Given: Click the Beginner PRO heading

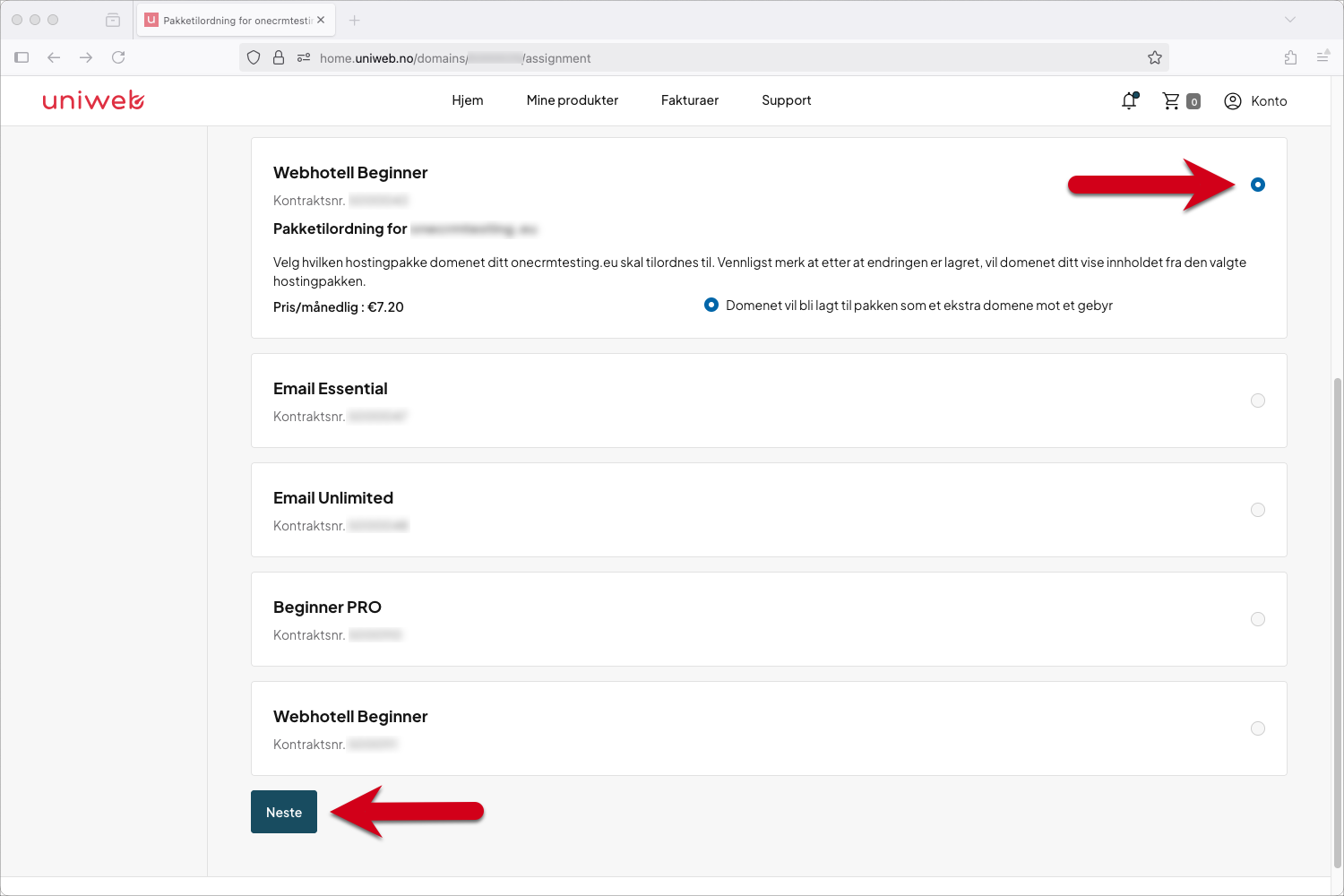Looking at the screenshot, I should (327, 607).
